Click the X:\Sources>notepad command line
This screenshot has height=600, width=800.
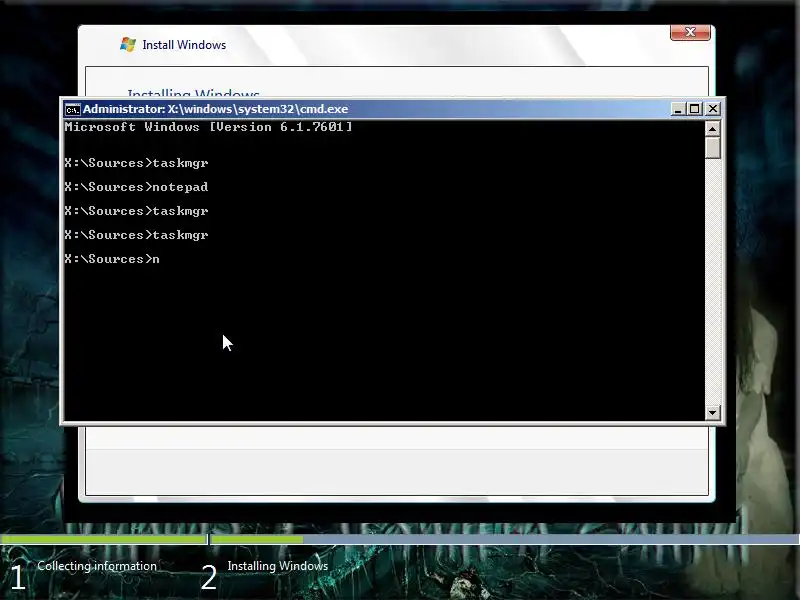click(136, 187)
